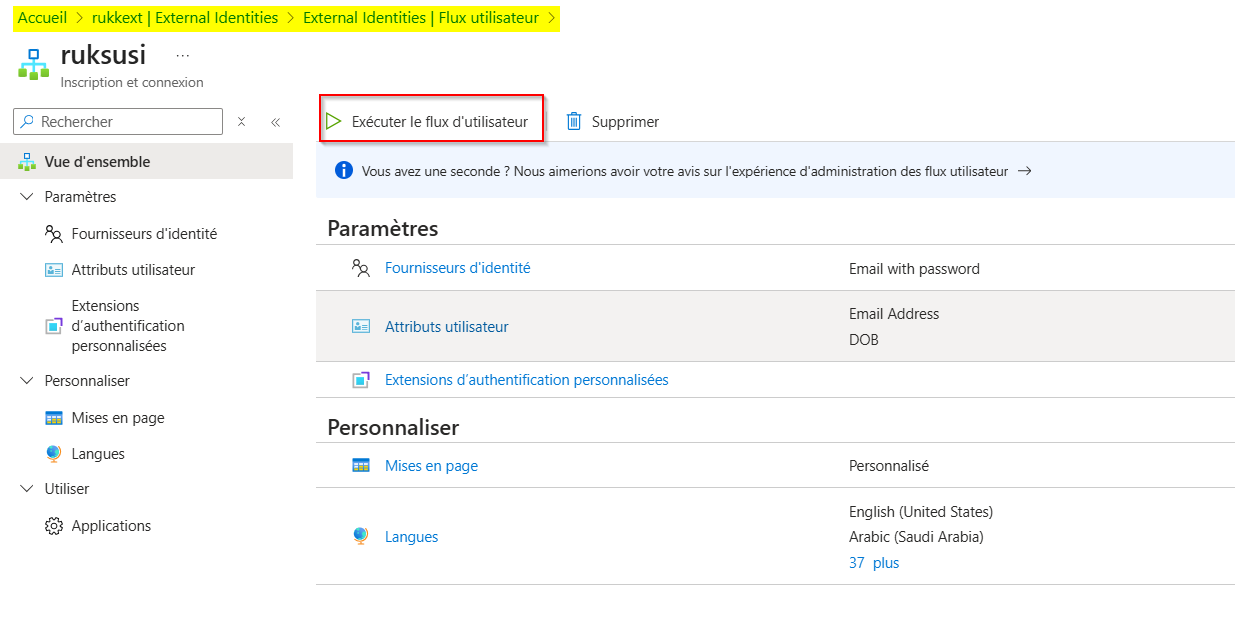Viewport: 1235px width, 630px height.
Task: Click the ruksusi page title
Action: (x=103, y=55)
